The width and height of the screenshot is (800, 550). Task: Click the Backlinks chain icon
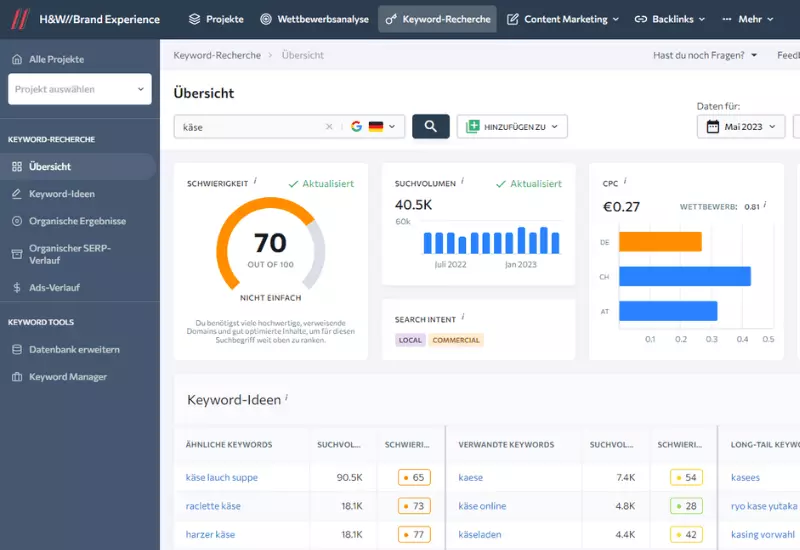coord(640,19)
